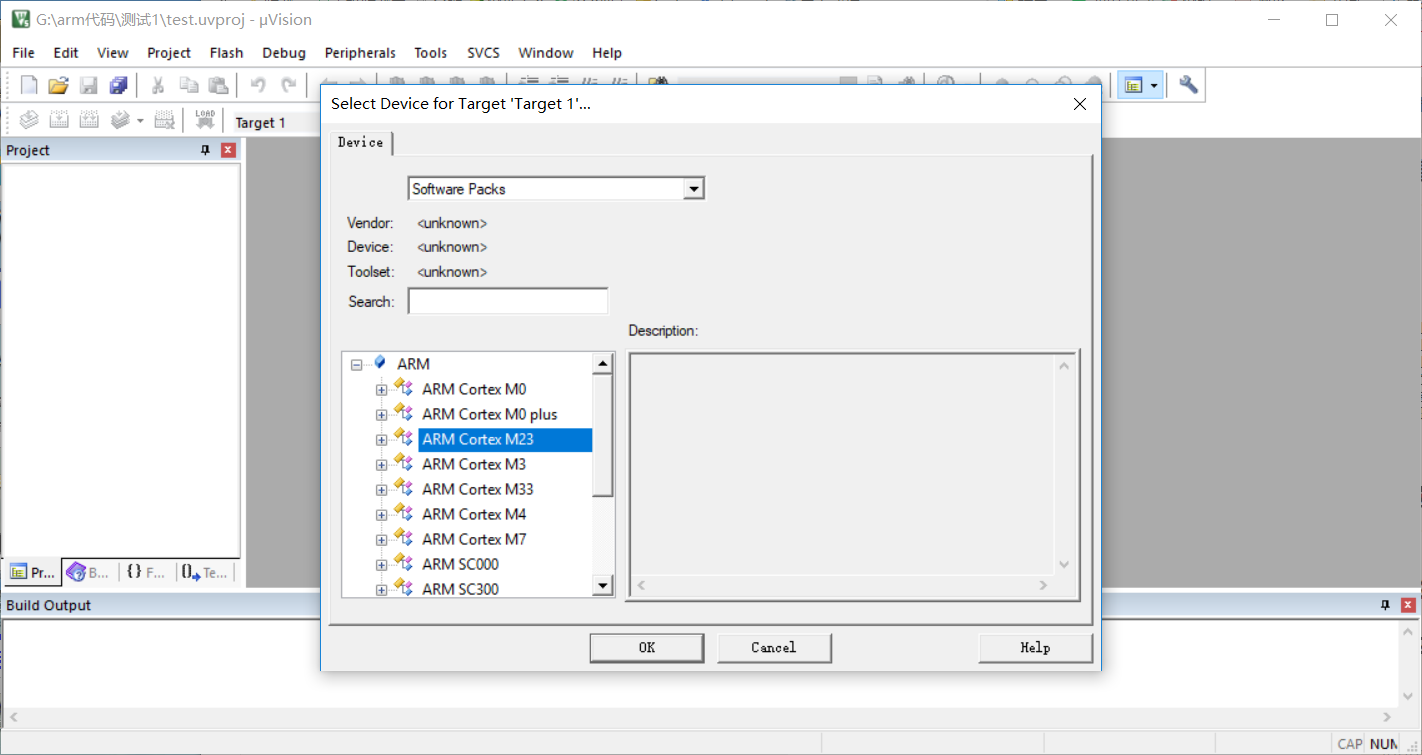Click the device tree scroll-up arrow
This screenshot has width=1422, height=755.
pos(603,364)
